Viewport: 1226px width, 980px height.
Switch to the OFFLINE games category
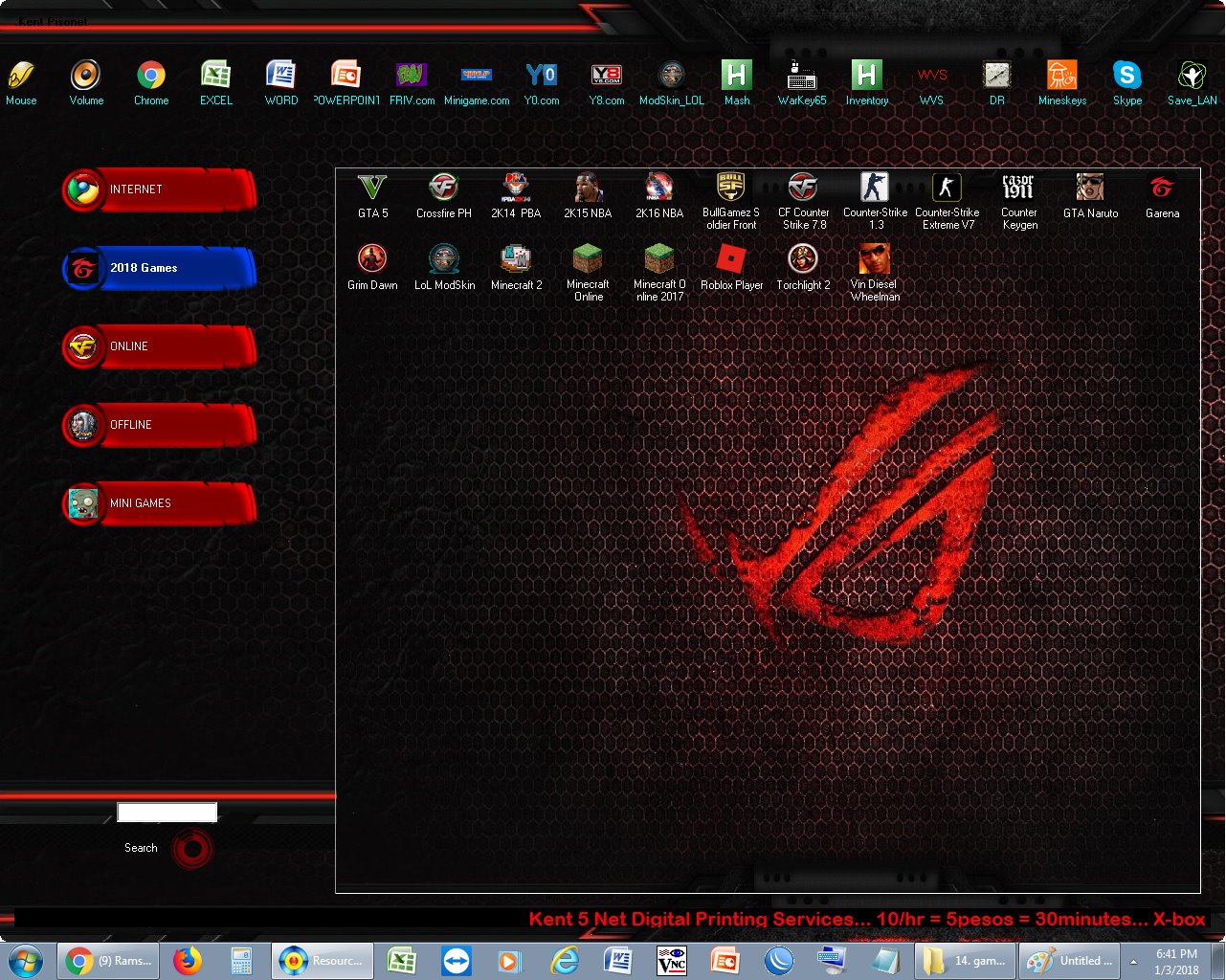160,425
